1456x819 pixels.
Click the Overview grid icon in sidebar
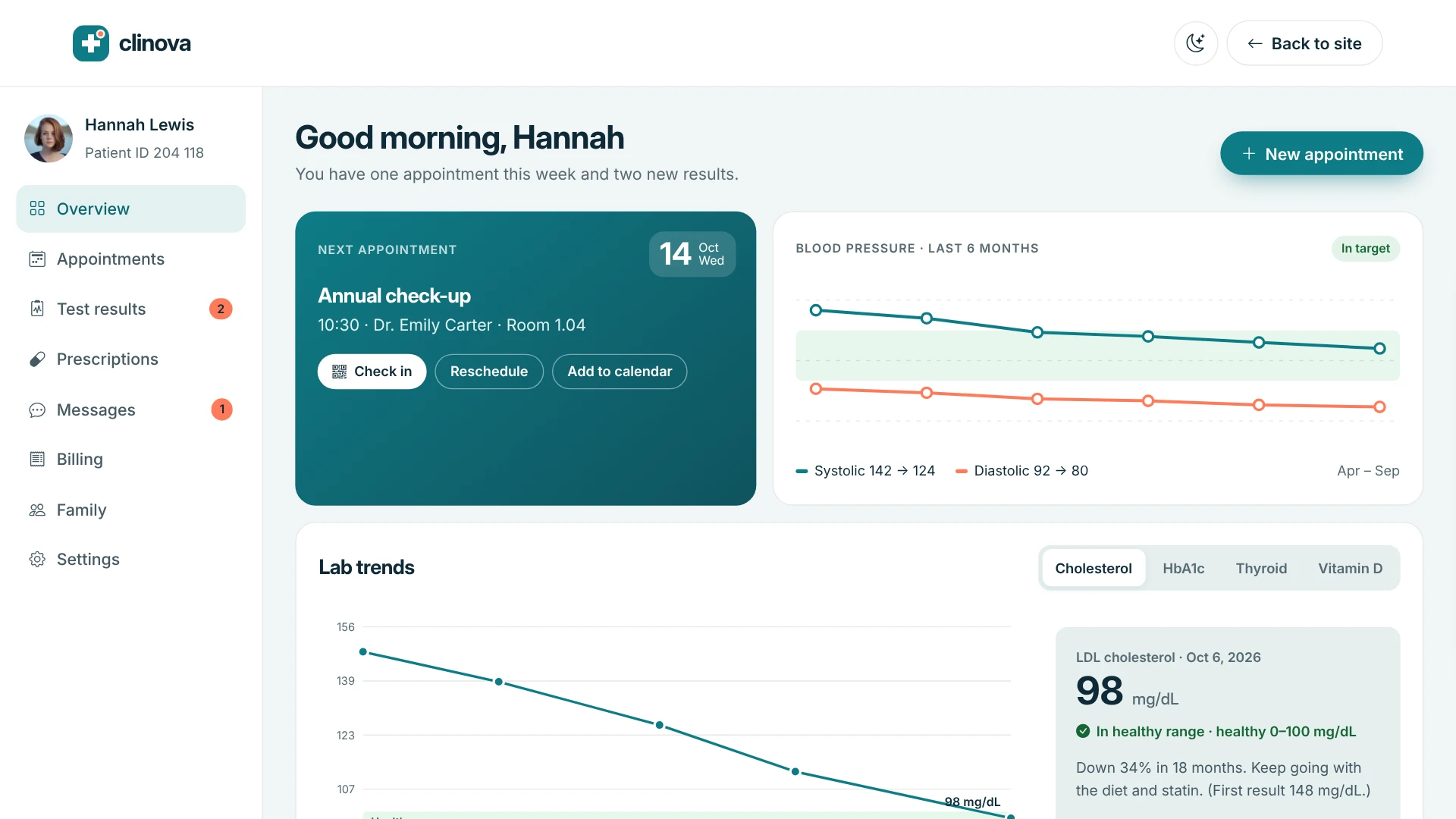click(37, 209)
